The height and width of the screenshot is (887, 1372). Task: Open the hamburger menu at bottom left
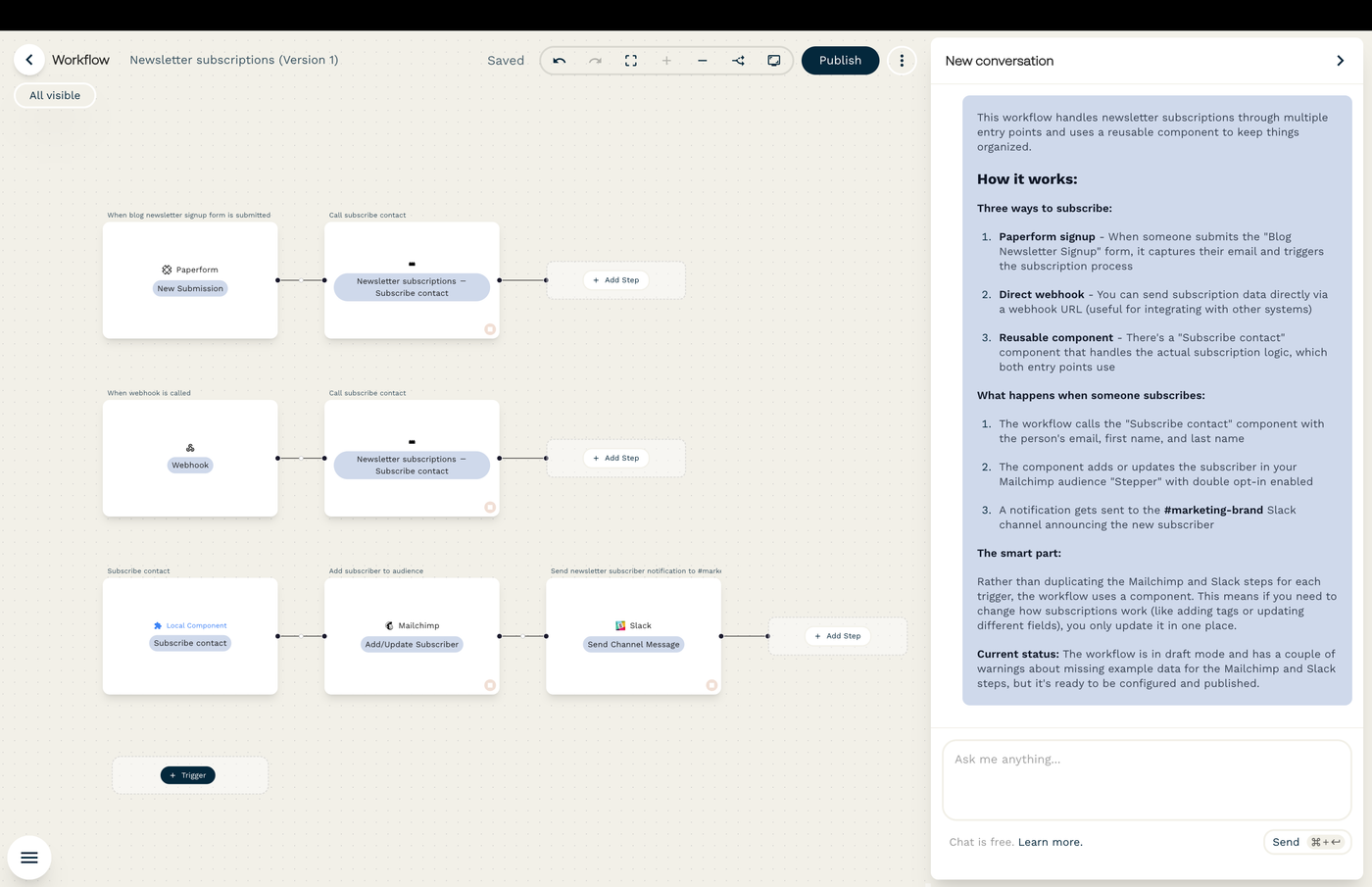tap(29, 858)
